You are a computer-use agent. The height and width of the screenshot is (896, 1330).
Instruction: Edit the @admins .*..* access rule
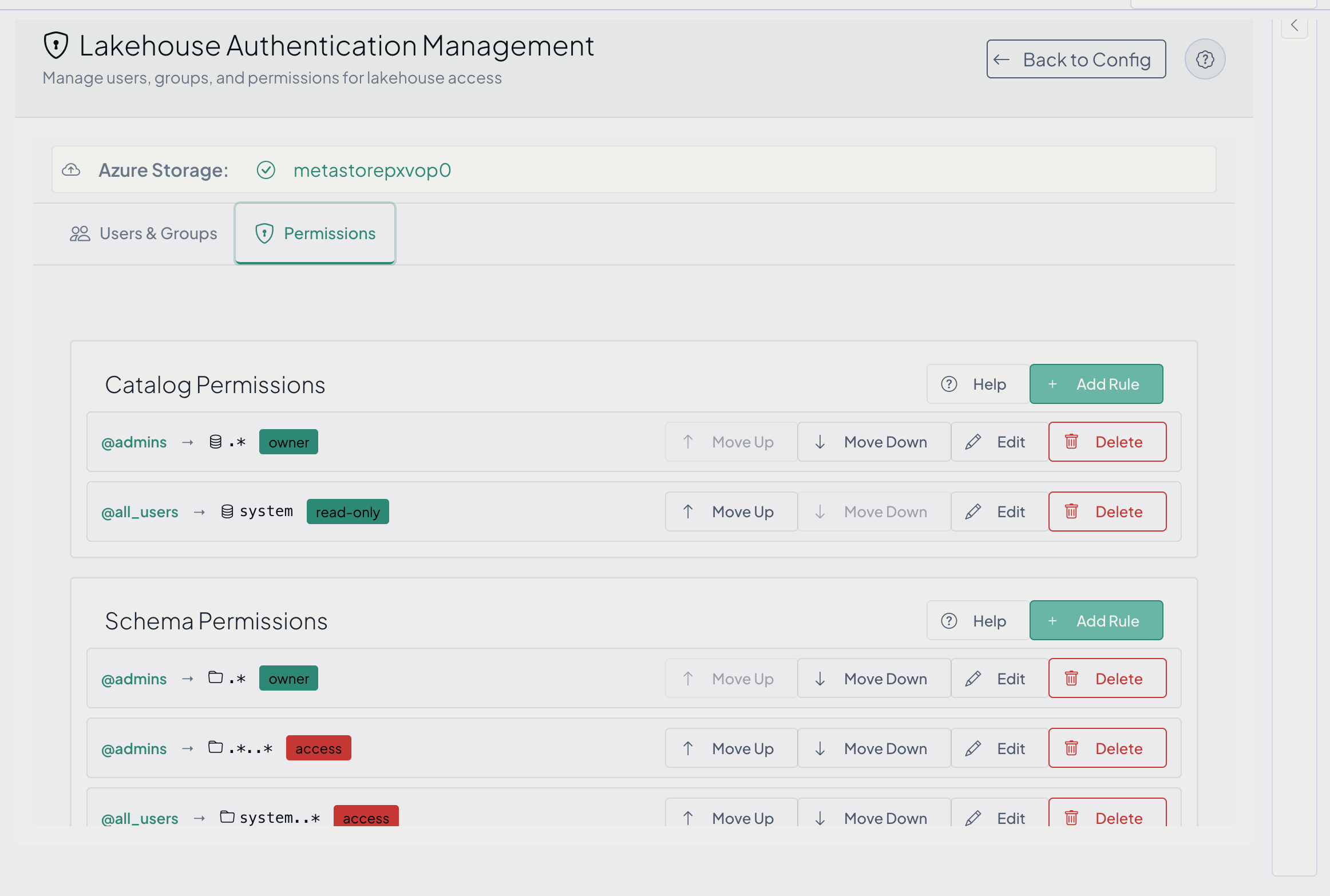(x=999, y=748)
